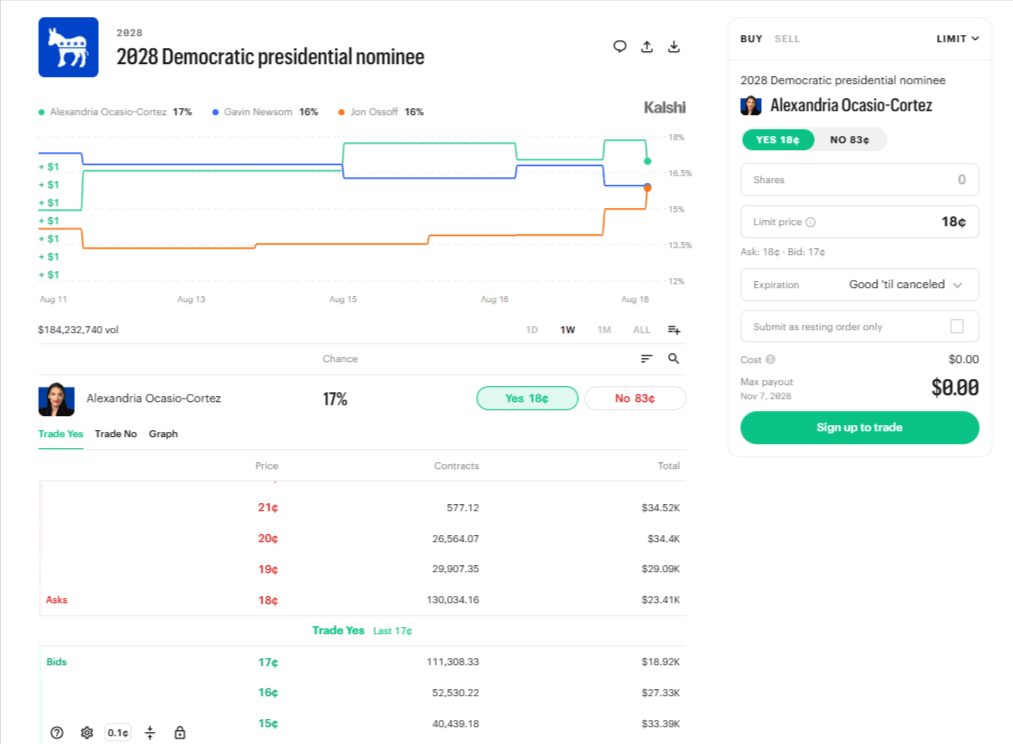Click the orange Ossoff line endpoint dot

[x=647, y=188]
